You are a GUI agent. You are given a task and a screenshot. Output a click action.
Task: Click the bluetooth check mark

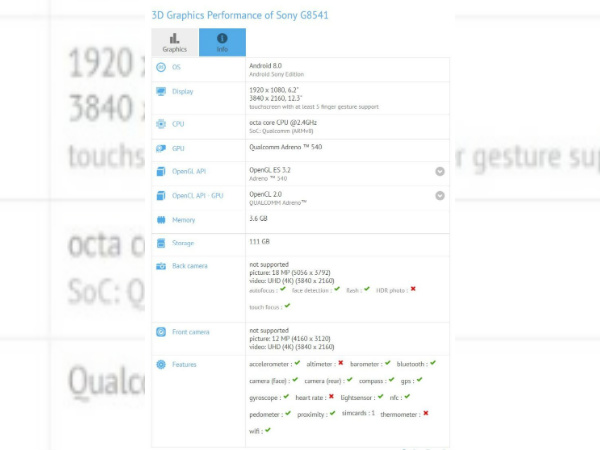click(433, 363)
